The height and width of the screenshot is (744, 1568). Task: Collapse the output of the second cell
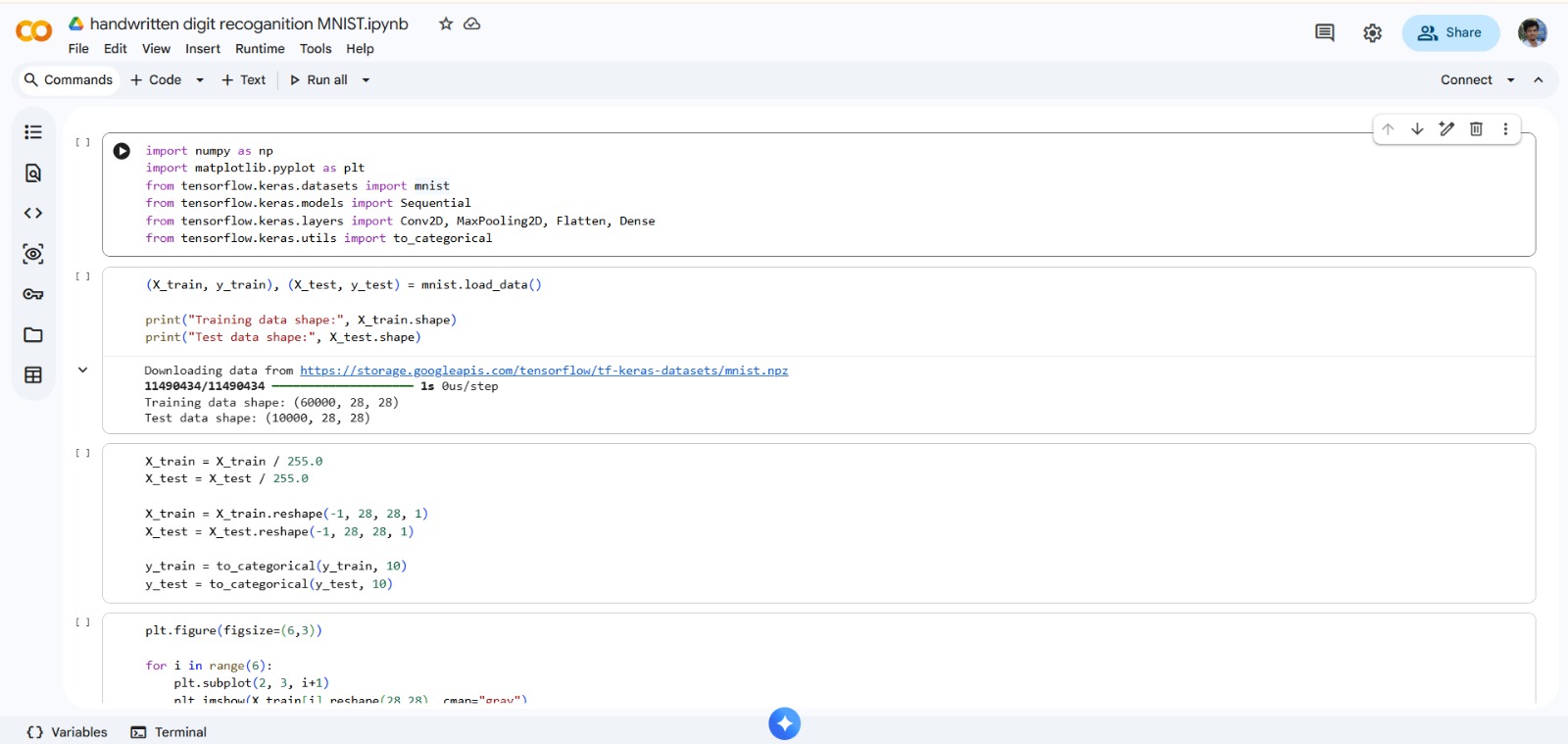pyautogui.click(x=83, y=371)
